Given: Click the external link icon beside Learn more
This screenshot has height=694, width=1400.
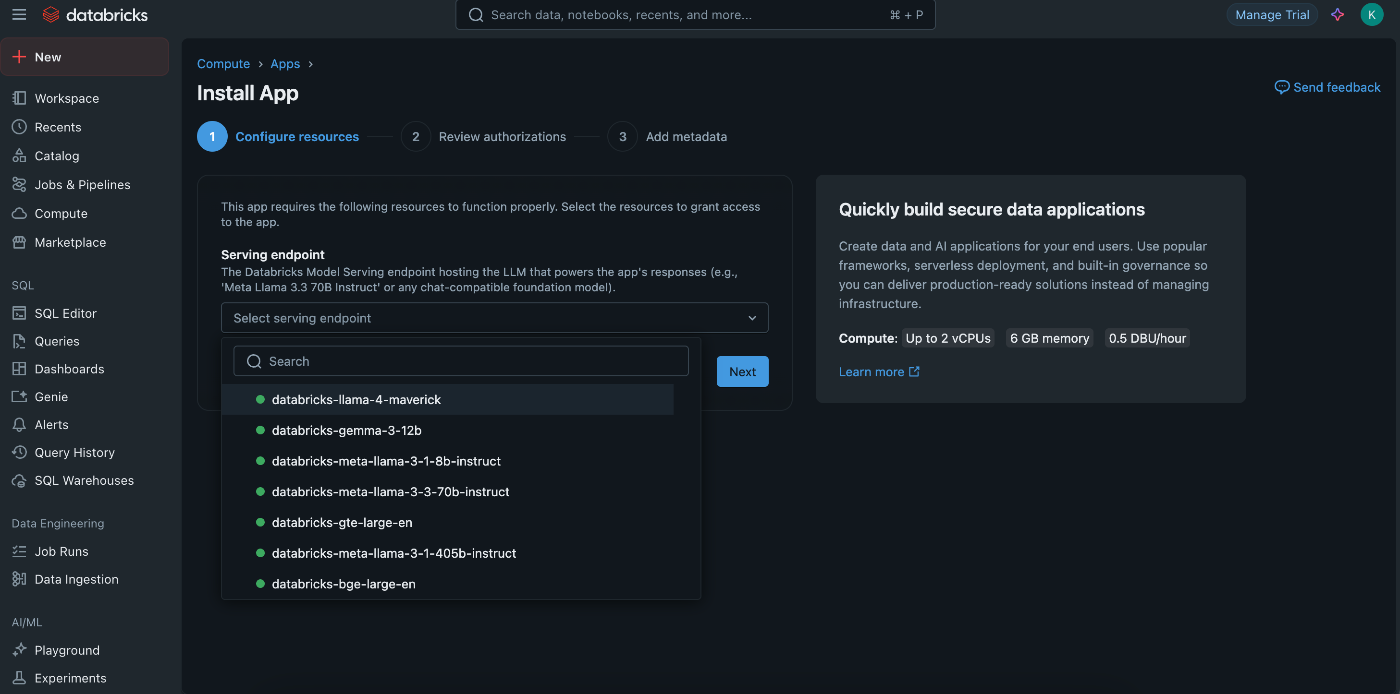Looking at the screenshot, I should (914, 372).
